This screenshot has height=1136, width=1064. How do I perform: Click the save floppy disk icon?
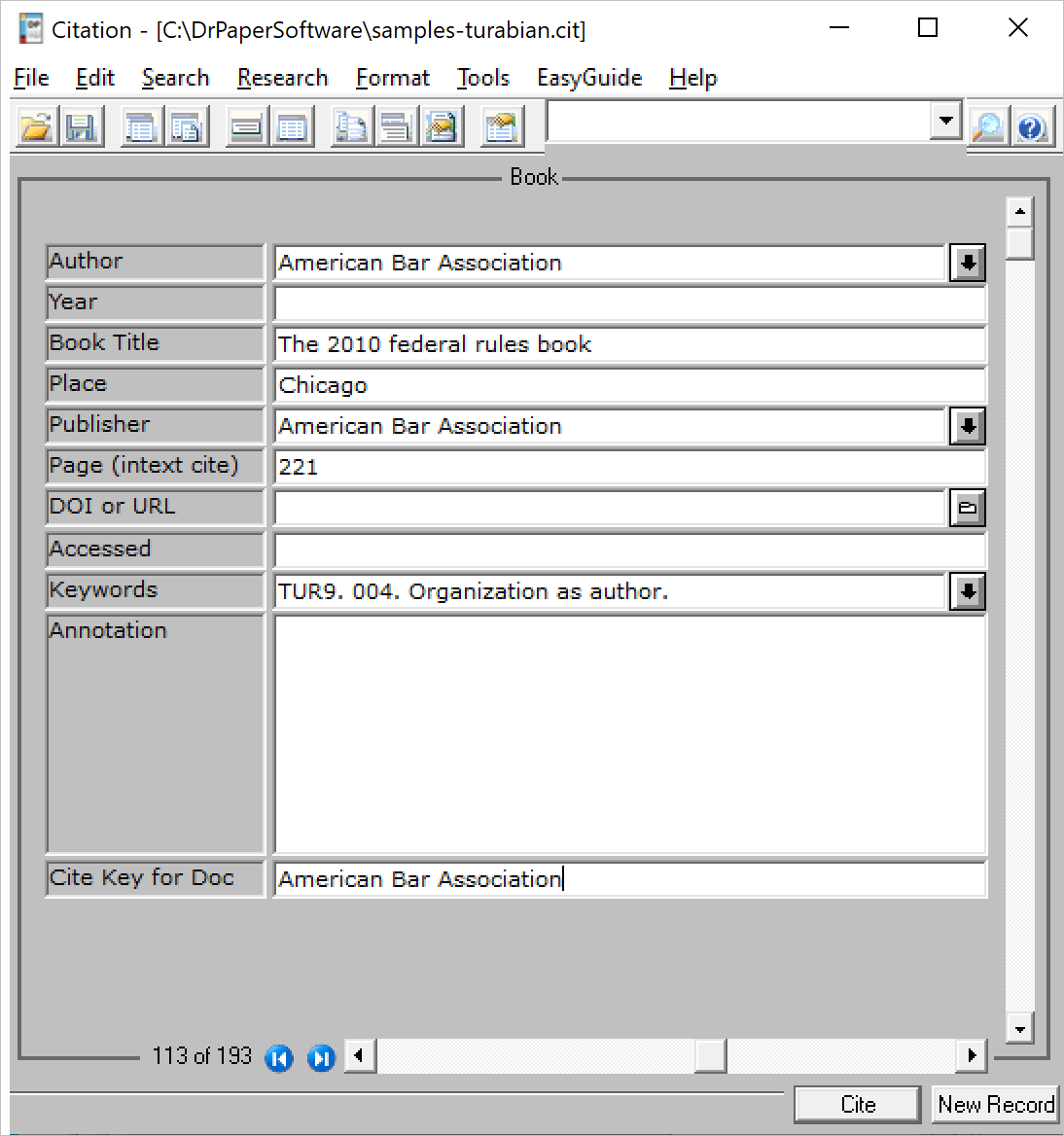coord(82,127)
